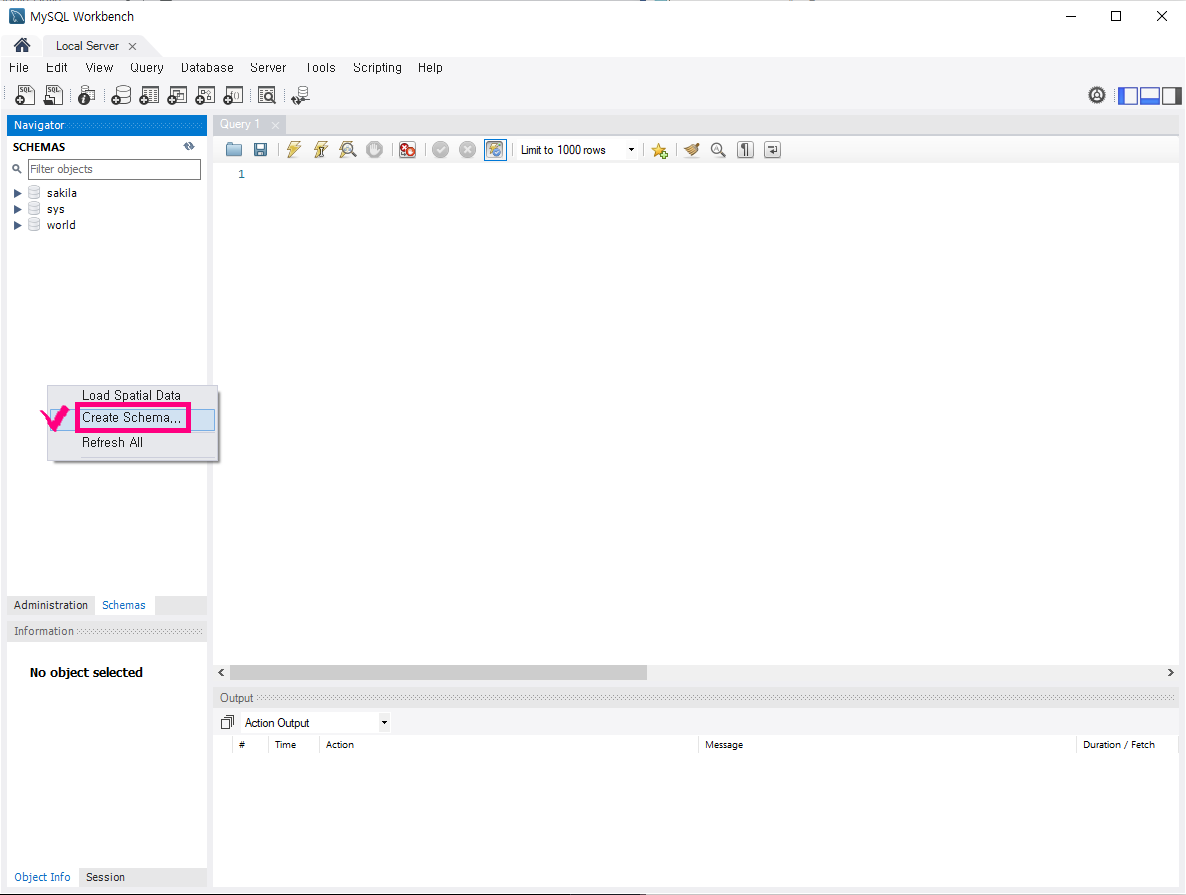Select the world schema name
The image size is (1186, 895).
point(61,225)
